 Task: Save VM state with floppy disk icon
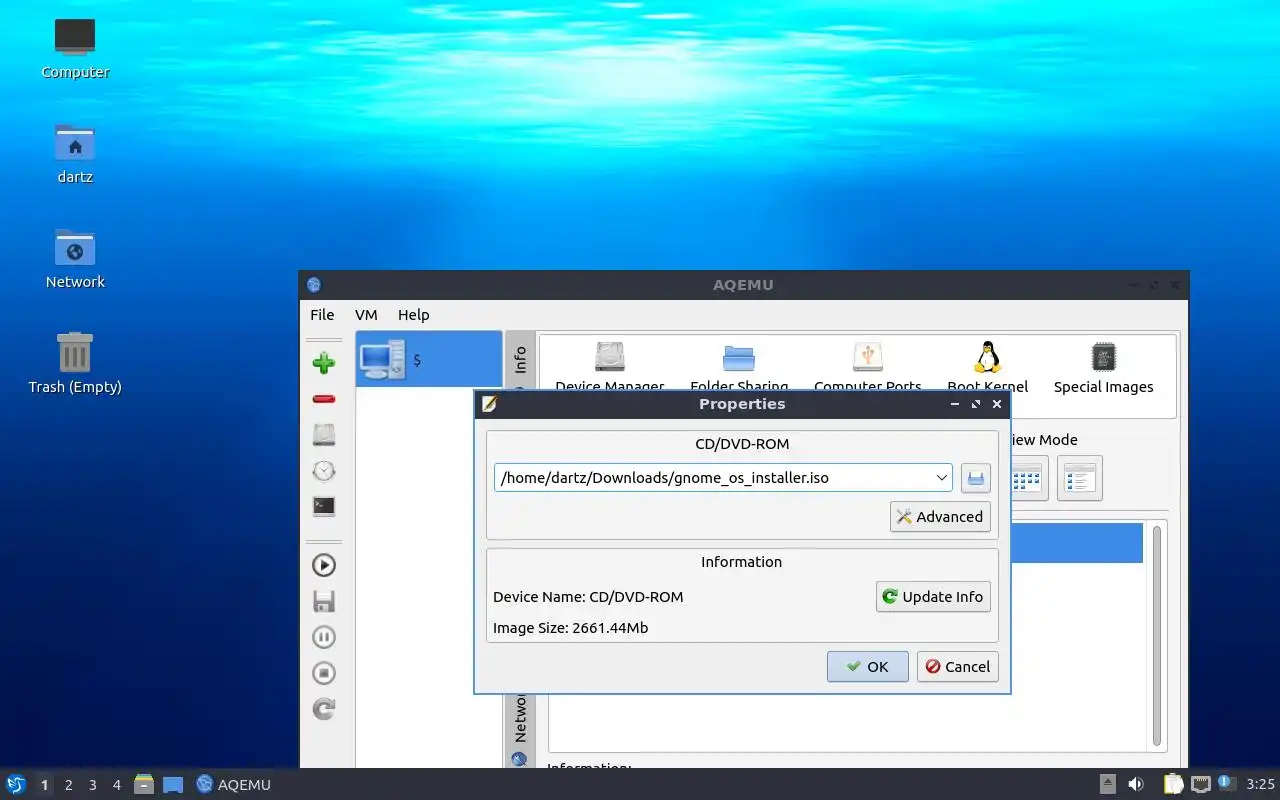(323, 601)
